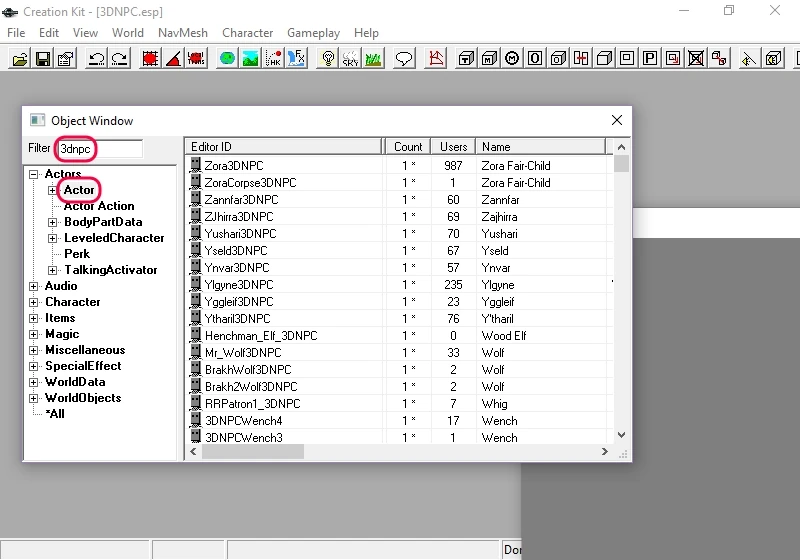The image size is (800, 560).
Task: Open the landscape editing icon
Action: [x=250, y=59]
